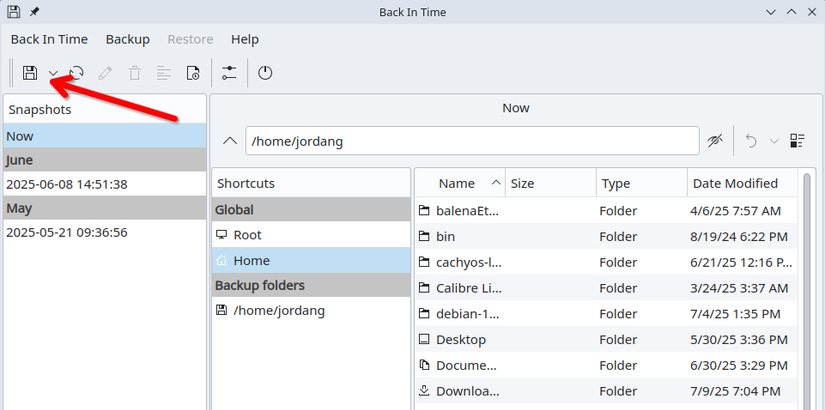Click the vertical scrollbar of file list
The height and width of the screenshot is (410, 825).
coord(807,289)
